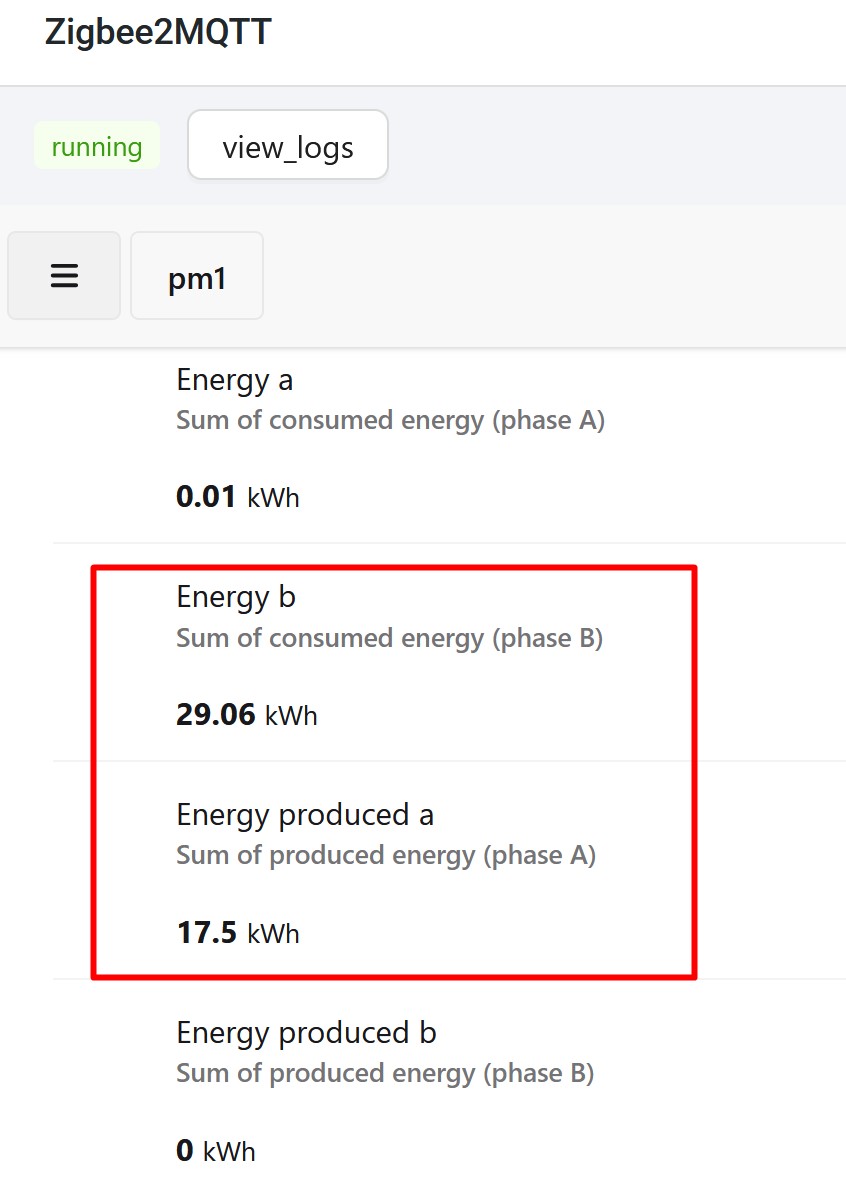Viewport: 846px width, 1189px height.
Task: Click the 17.5 energy value
Action: [x=206, y=933]
